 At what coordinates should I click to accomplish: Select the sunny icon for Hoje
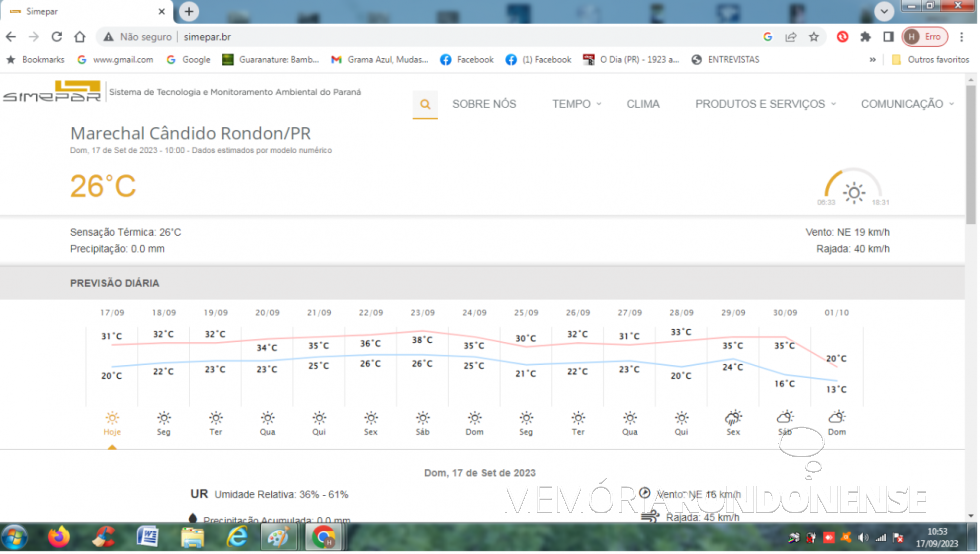[x=112, y=418]
